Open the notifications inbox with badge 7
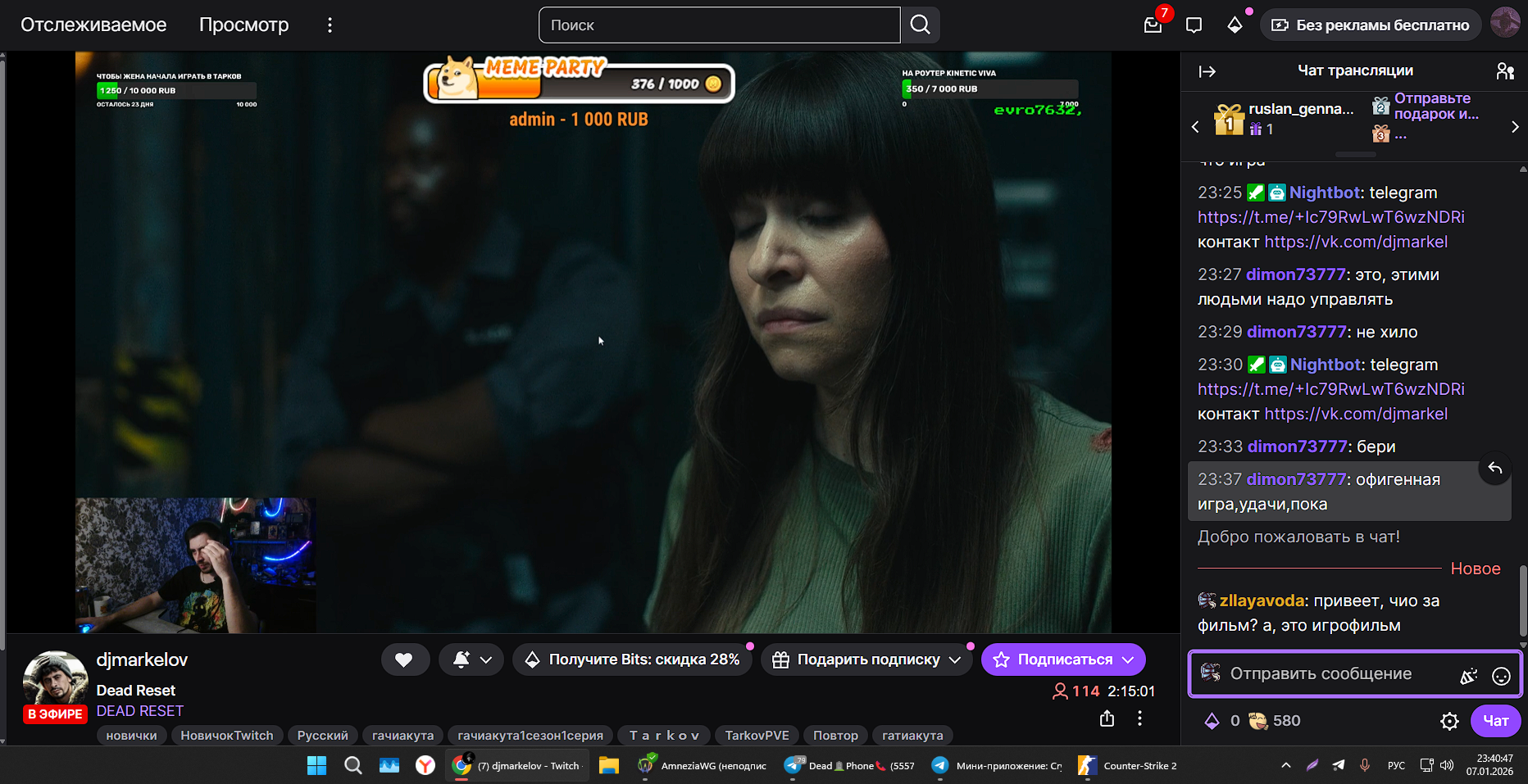This screenshot has height=784, width=1528. 1153,25
